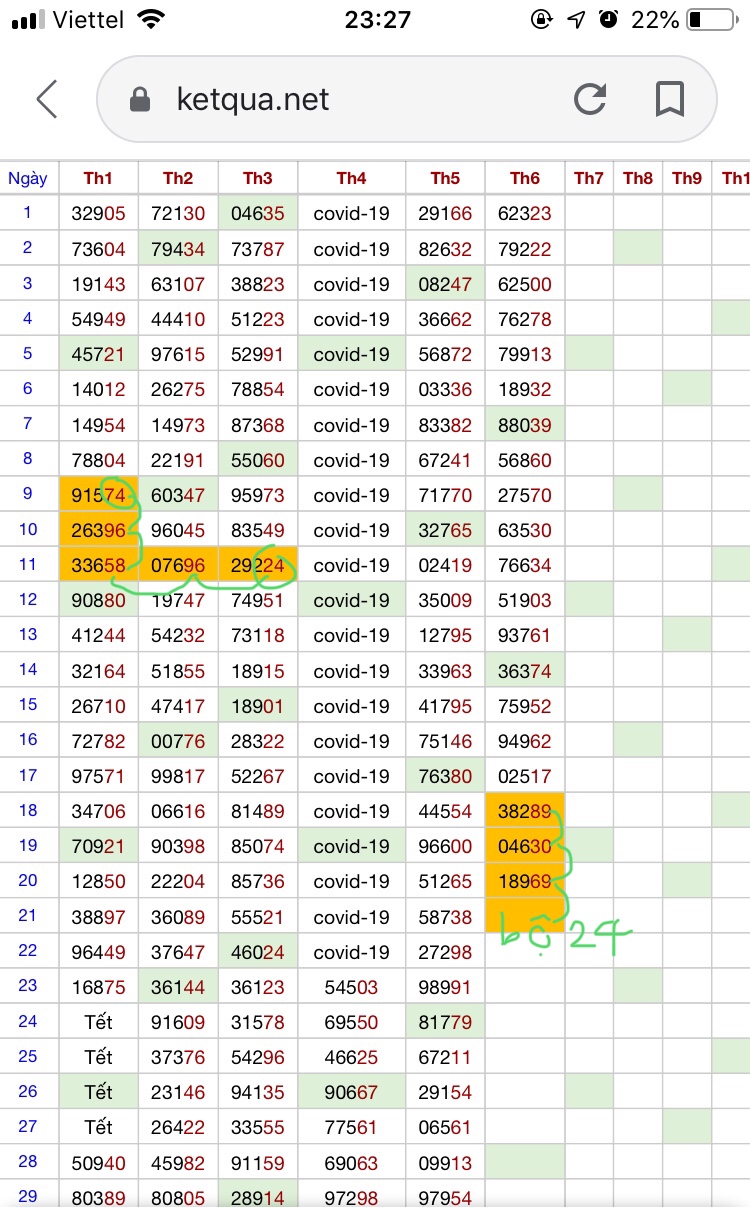Select the Th6 column header

click(525, 178)
